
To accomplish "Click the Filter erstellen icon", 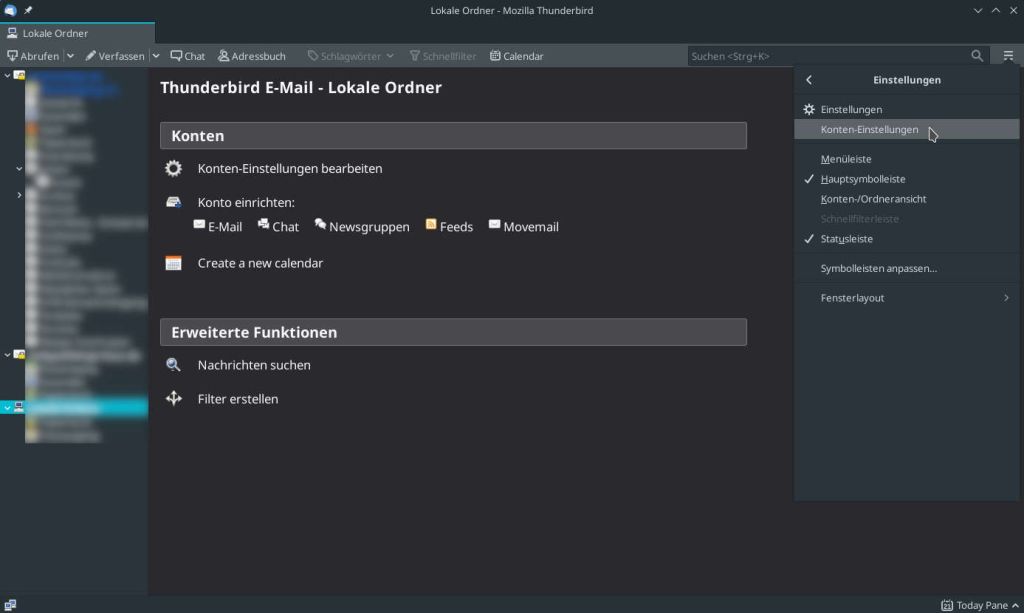I will click(174, 398).
